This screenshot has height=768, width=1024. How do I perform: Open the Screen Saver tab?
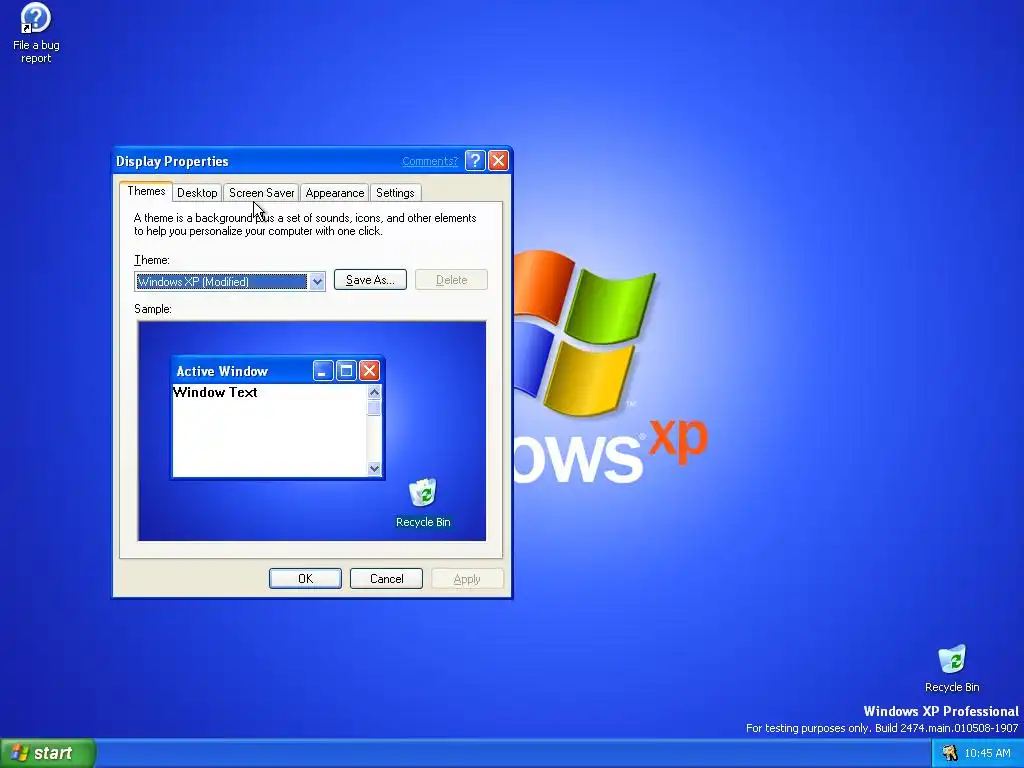(x=261, y=193)
